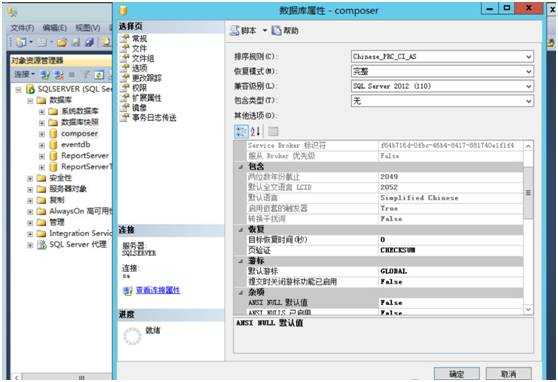Open the 事务日志传送 page

tap(154, 117)
